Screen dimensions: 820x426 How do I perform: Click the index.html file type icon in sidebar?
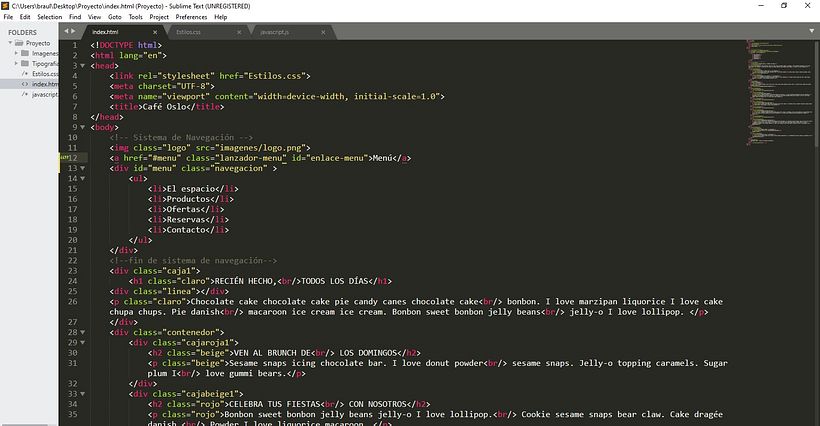(25, 84)
